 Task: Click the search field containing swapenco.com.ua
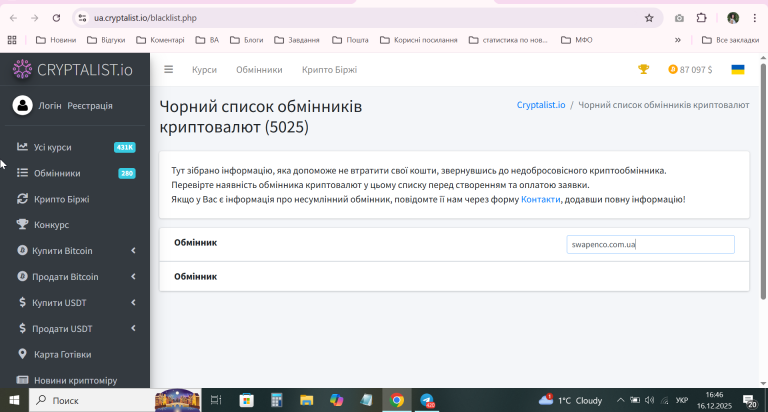(x=650, y=244)
